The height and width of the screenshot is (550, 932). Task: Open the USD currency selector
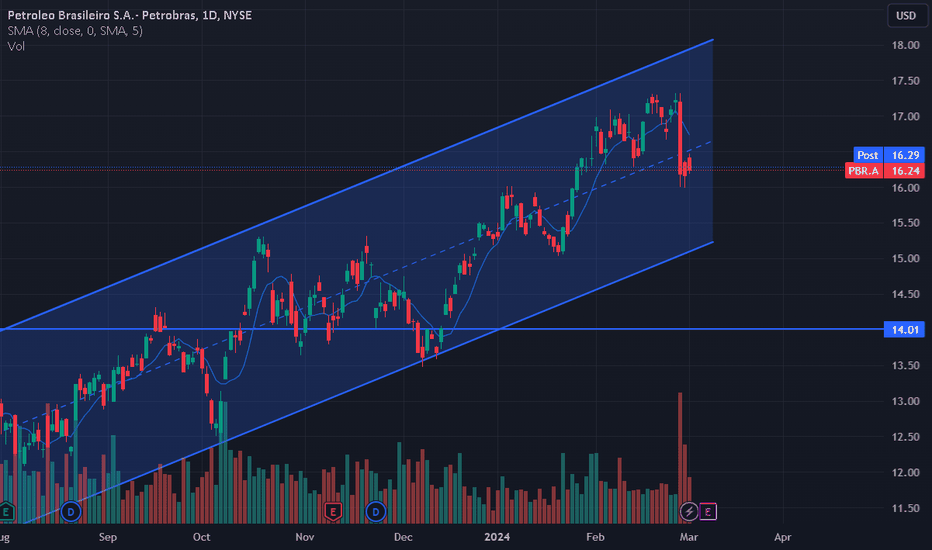(x=906, y=15)
